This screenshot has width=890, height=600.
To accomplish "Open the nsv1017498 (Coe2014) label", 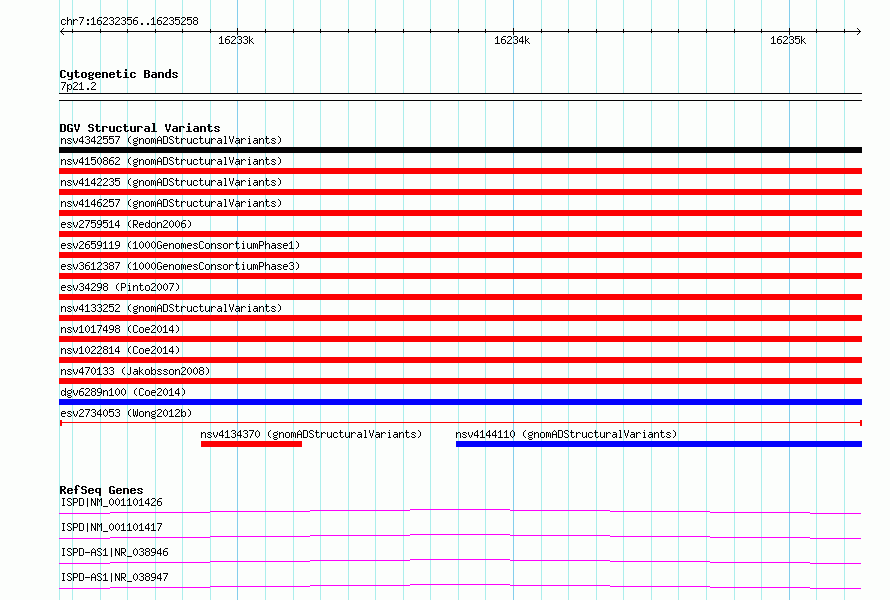I will point(120,329).
